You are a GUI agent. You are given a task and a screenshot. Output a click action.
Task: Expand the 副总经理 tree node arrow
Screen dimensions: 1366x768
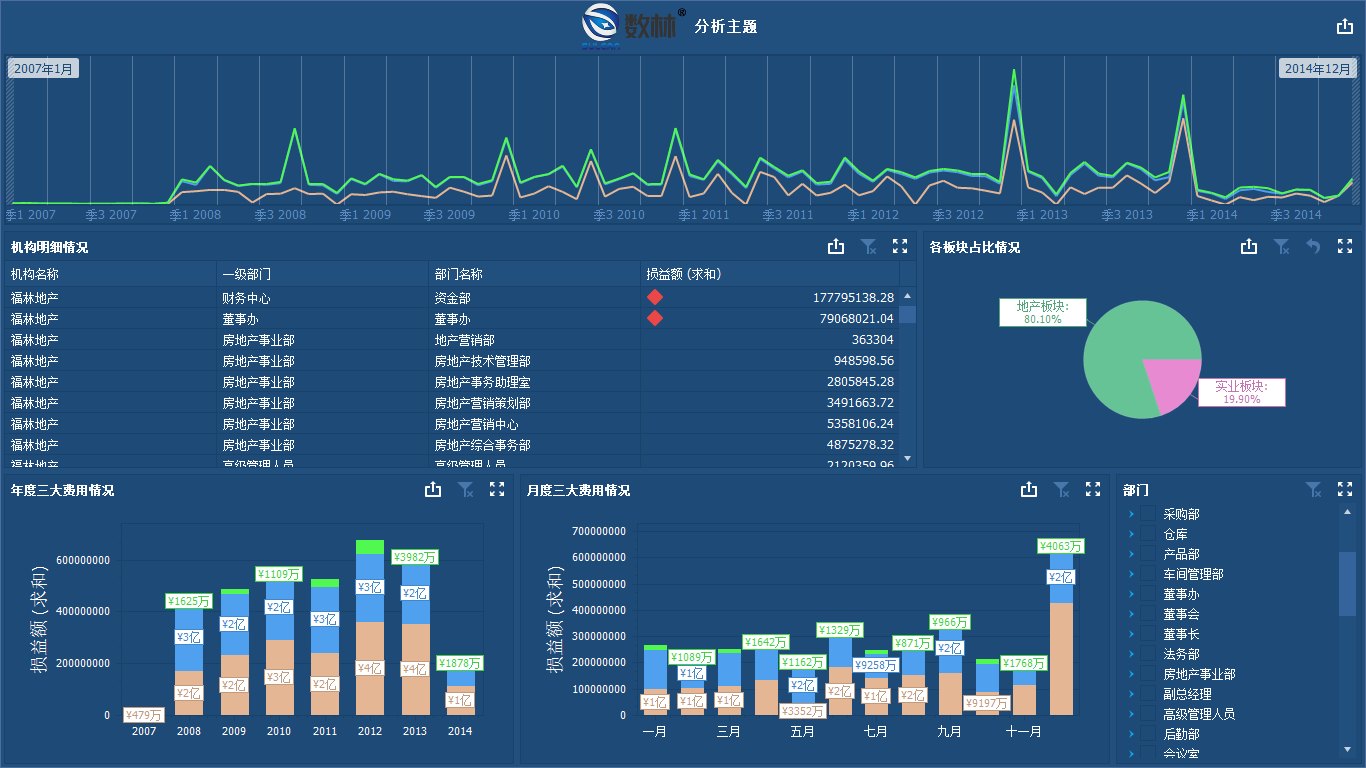(x=1131, y=693)
